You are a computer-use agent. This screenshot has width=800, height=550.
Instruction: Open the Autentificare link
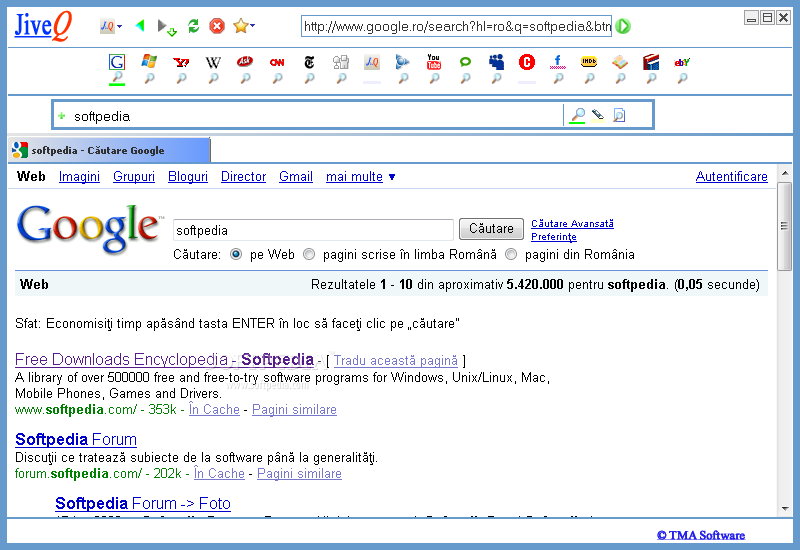click(x=732, y=177)
